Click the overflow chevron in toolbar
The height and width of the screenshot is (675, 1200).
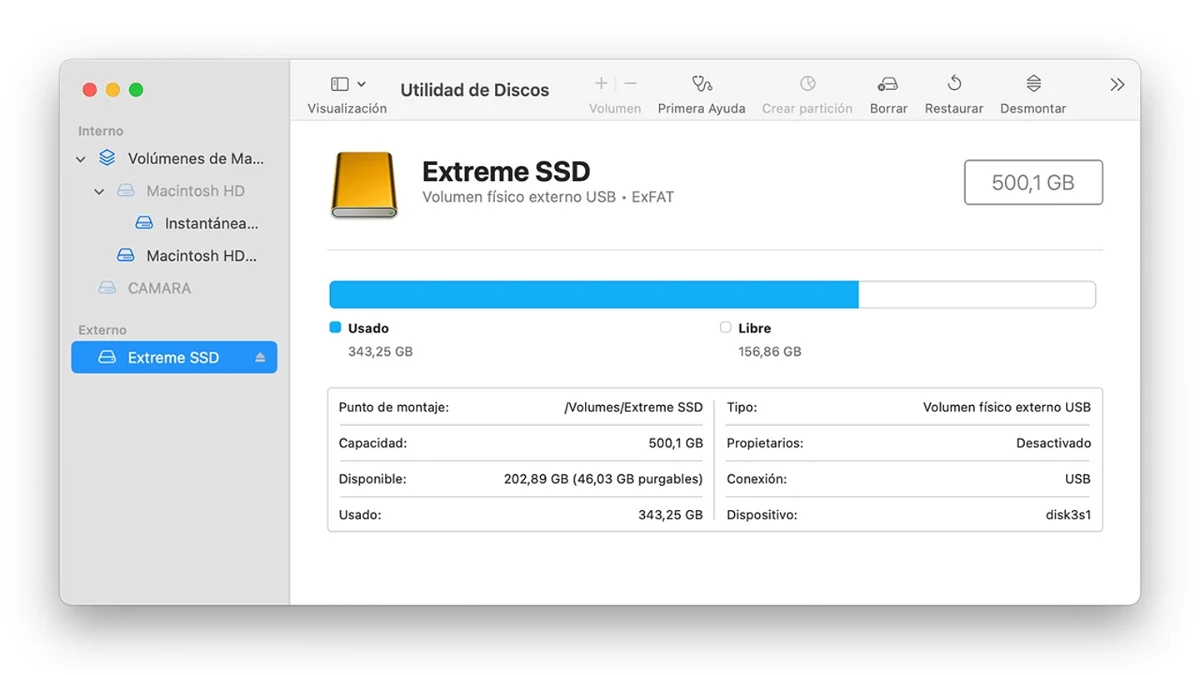[x=1117, y=84]
